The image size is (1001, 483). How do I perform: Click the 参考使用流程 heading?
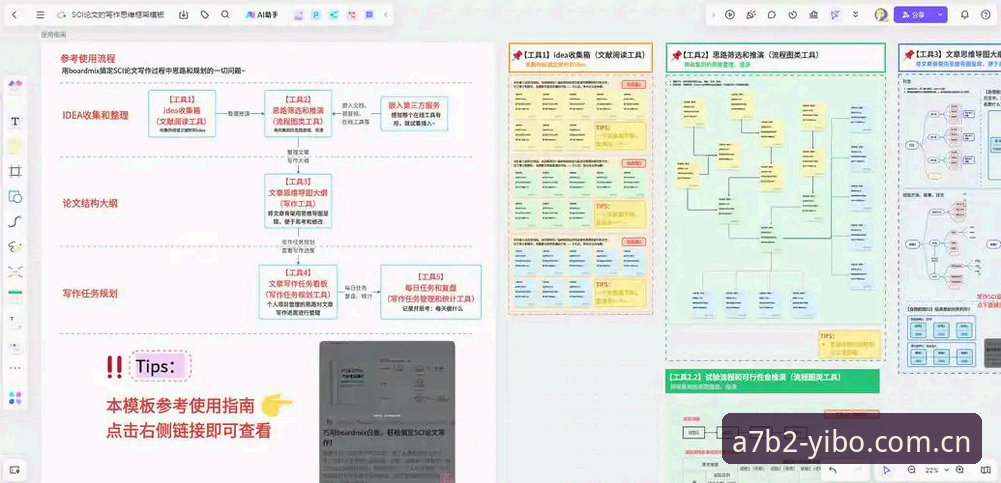click(x=88, y=58)
